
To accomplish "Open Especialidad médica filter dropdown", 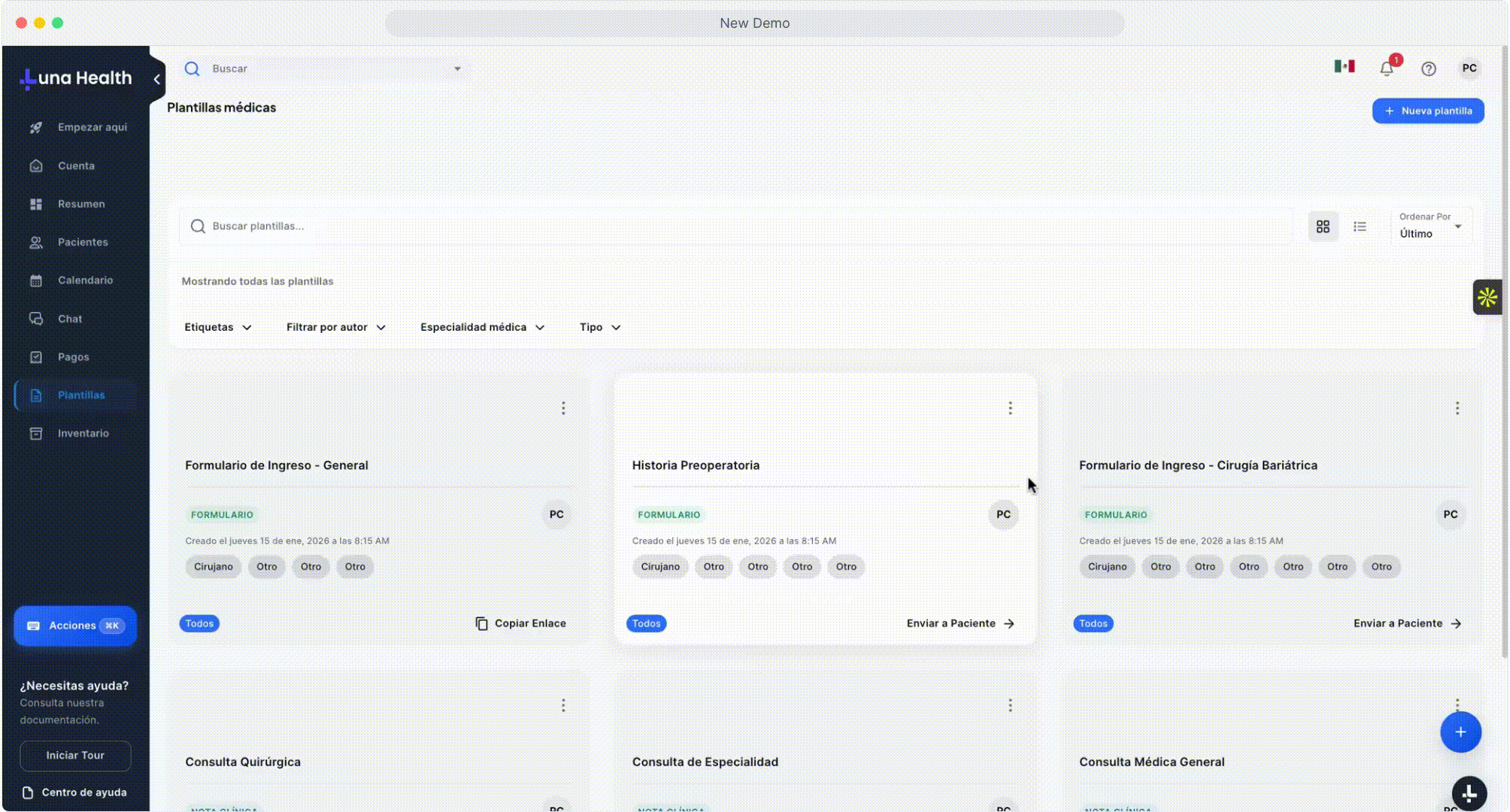I will [482, 327].
